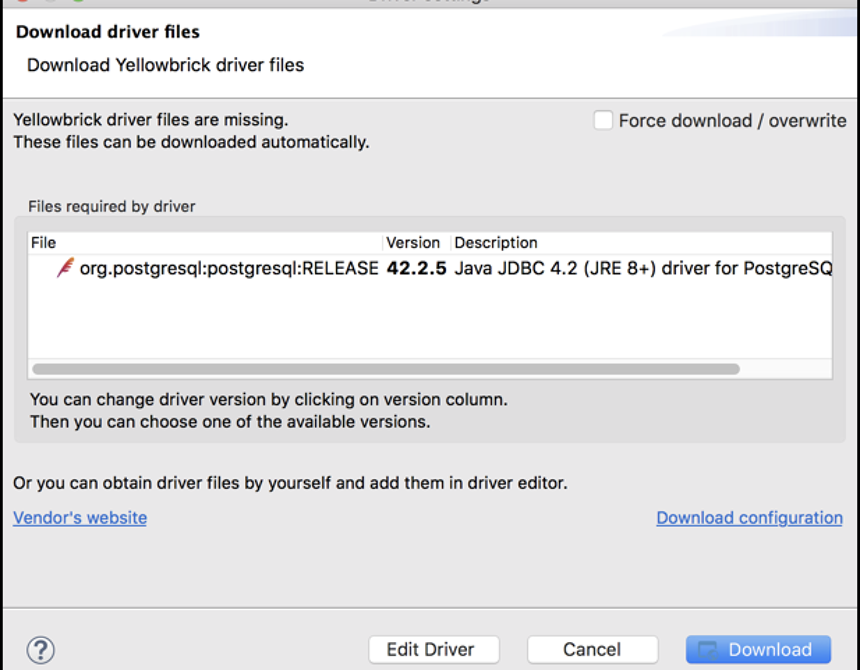Open Vendor's website link

tap(79, 518)
